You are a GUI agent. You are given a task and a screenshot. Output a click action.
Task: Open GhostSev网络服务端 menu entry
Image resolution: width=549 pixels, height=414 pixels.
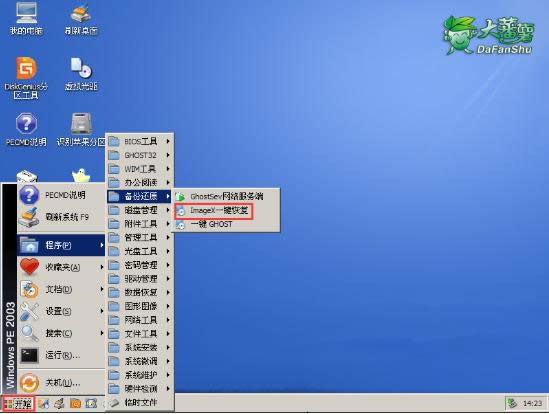pos(227,196)
